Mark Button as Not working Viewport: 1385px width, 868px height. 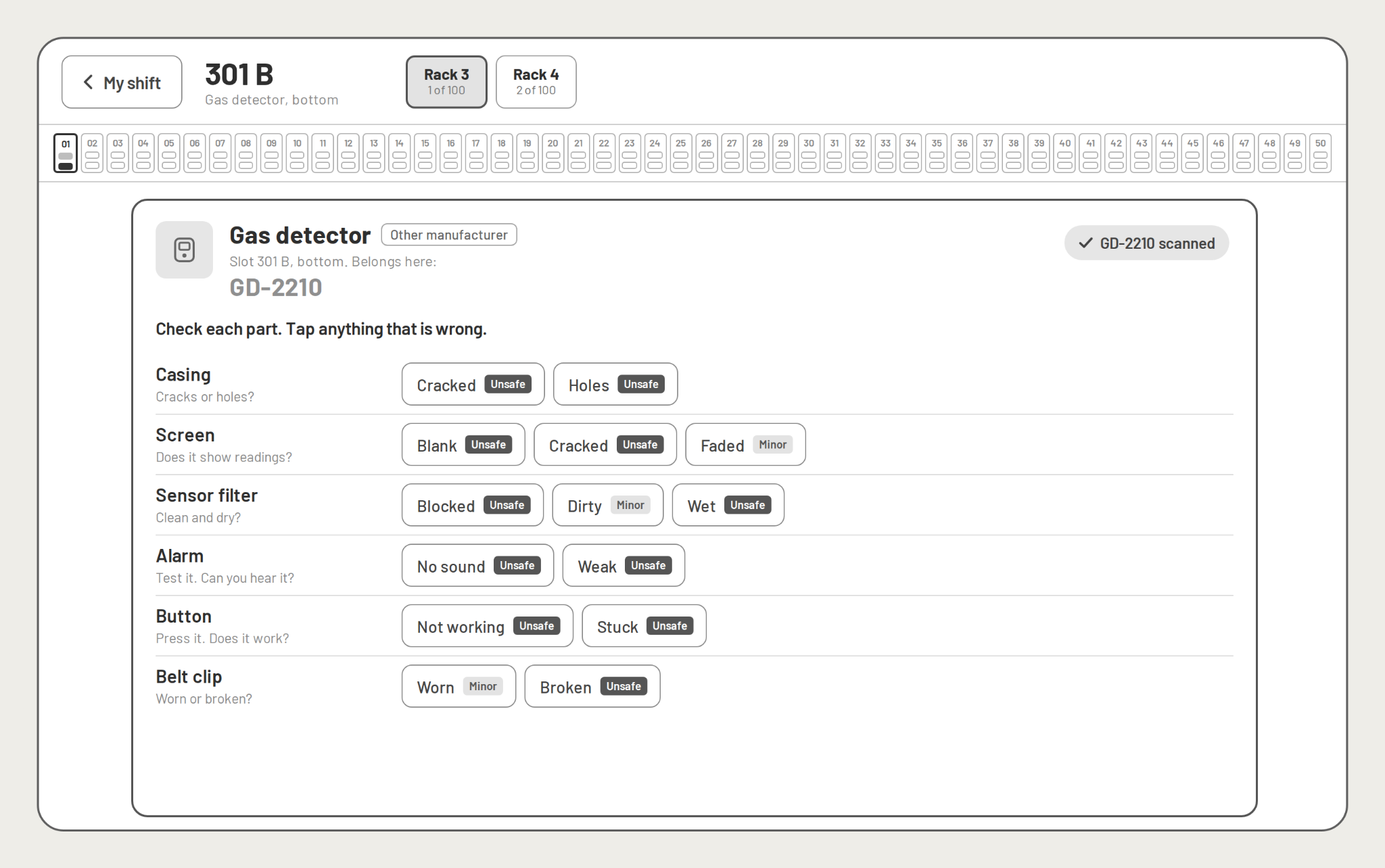488,626
